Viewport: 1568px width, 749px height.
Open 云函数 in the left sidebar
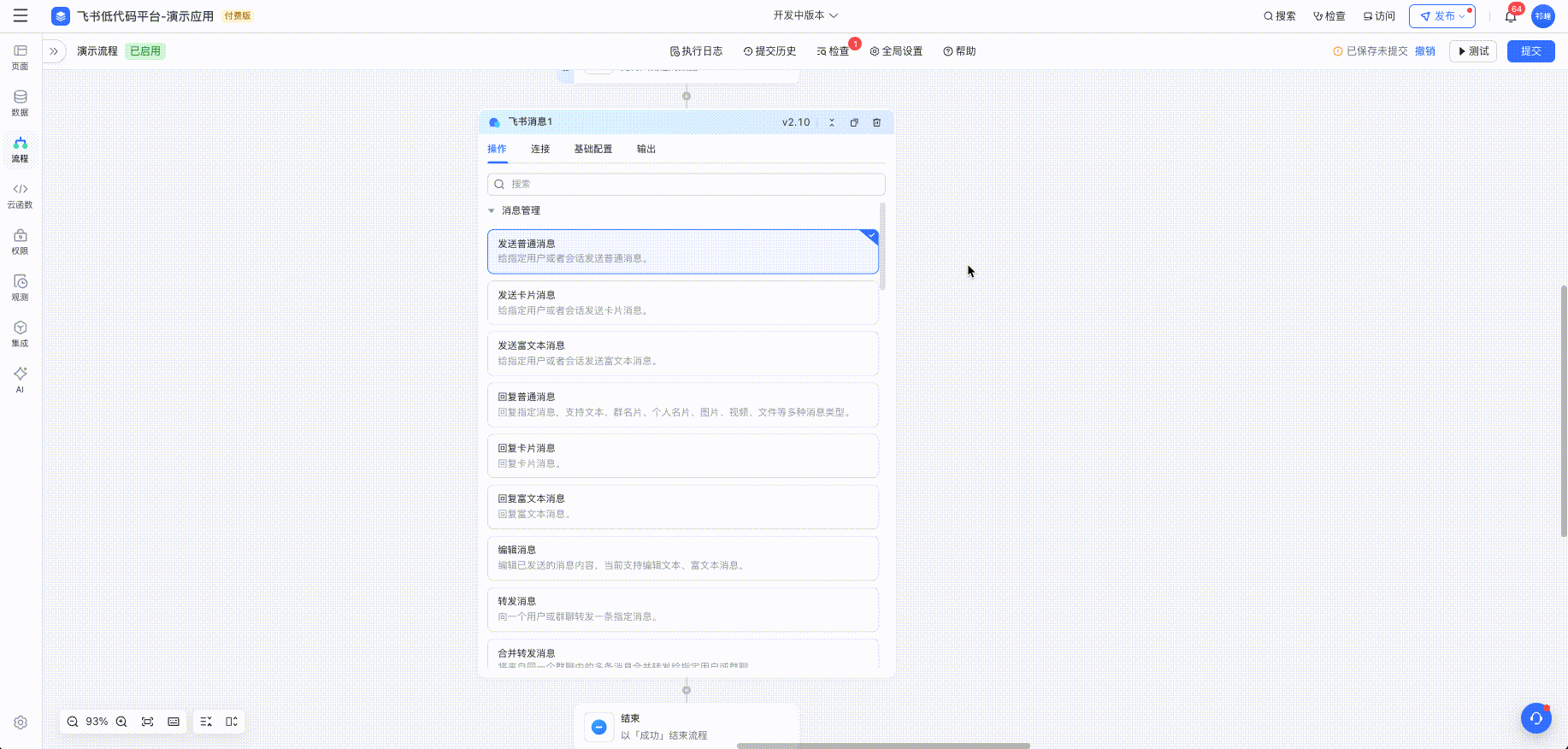pos(20,195)
